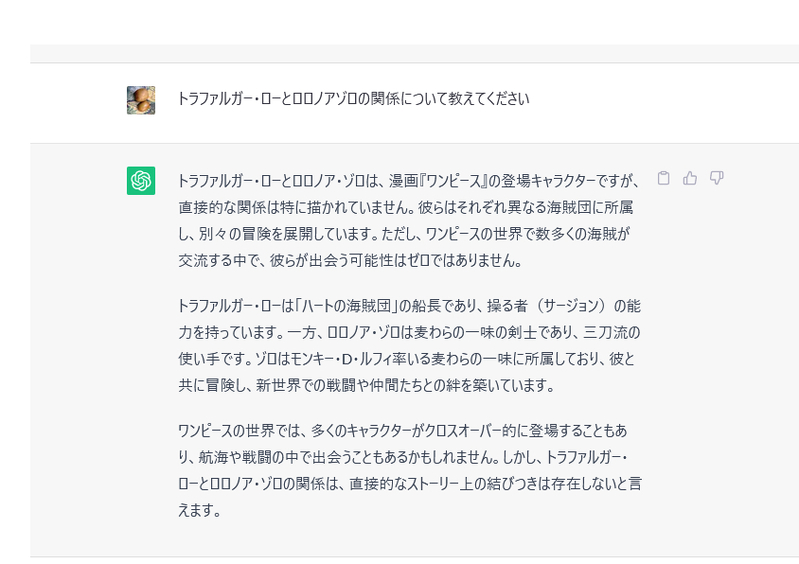799x564 pixels.
Task: Click the green ChatGPT logo icon
Action: coord(141,180)
